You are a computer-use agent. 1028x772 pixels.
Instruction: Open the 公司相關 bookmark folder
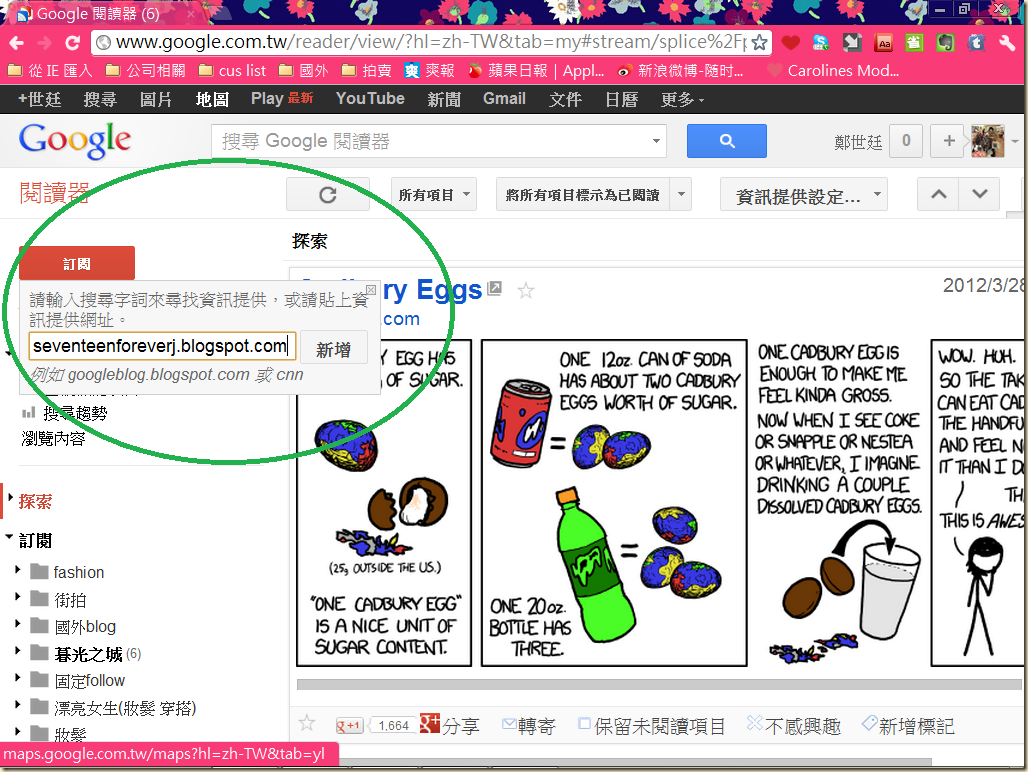[x=146, y=71]
